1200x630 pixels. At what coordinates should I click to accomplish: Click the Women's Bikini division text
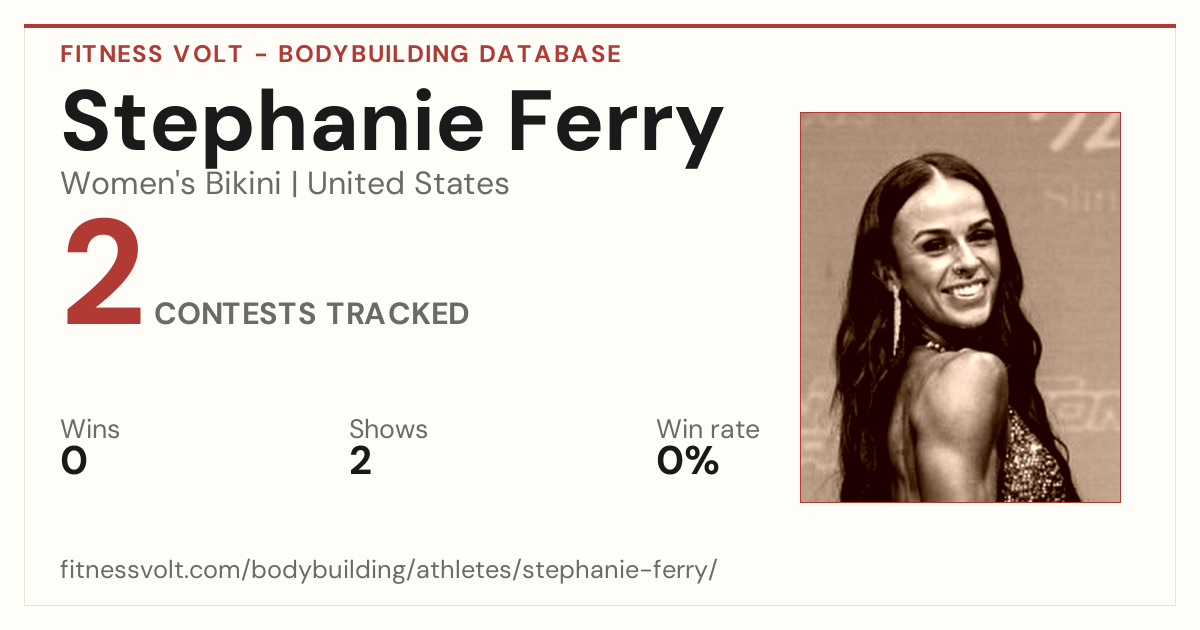click(171, 184)
